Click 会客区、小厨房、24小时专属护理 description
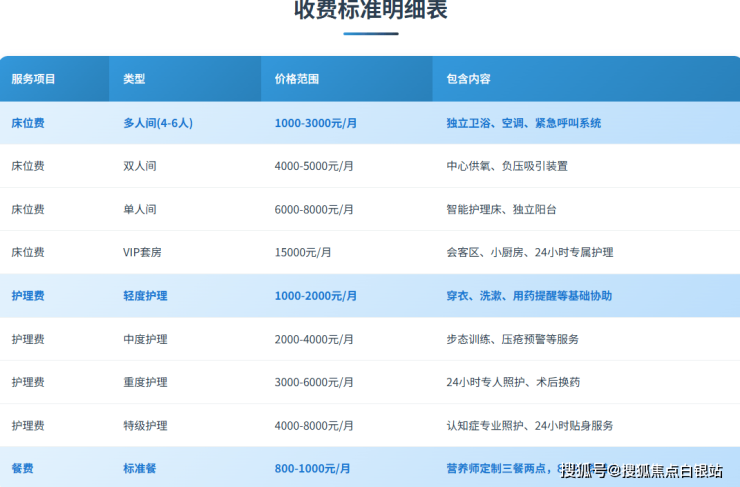The width and height of the screenshot is (740, 487). click(530, 252)
